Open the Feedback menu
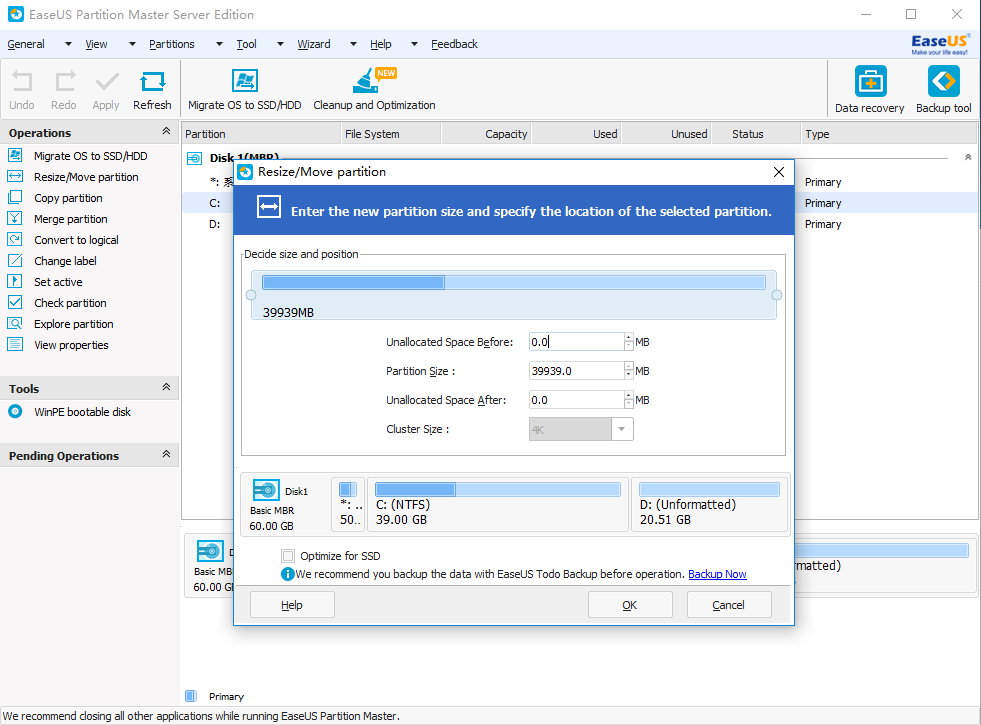 (x=454, y=44)
